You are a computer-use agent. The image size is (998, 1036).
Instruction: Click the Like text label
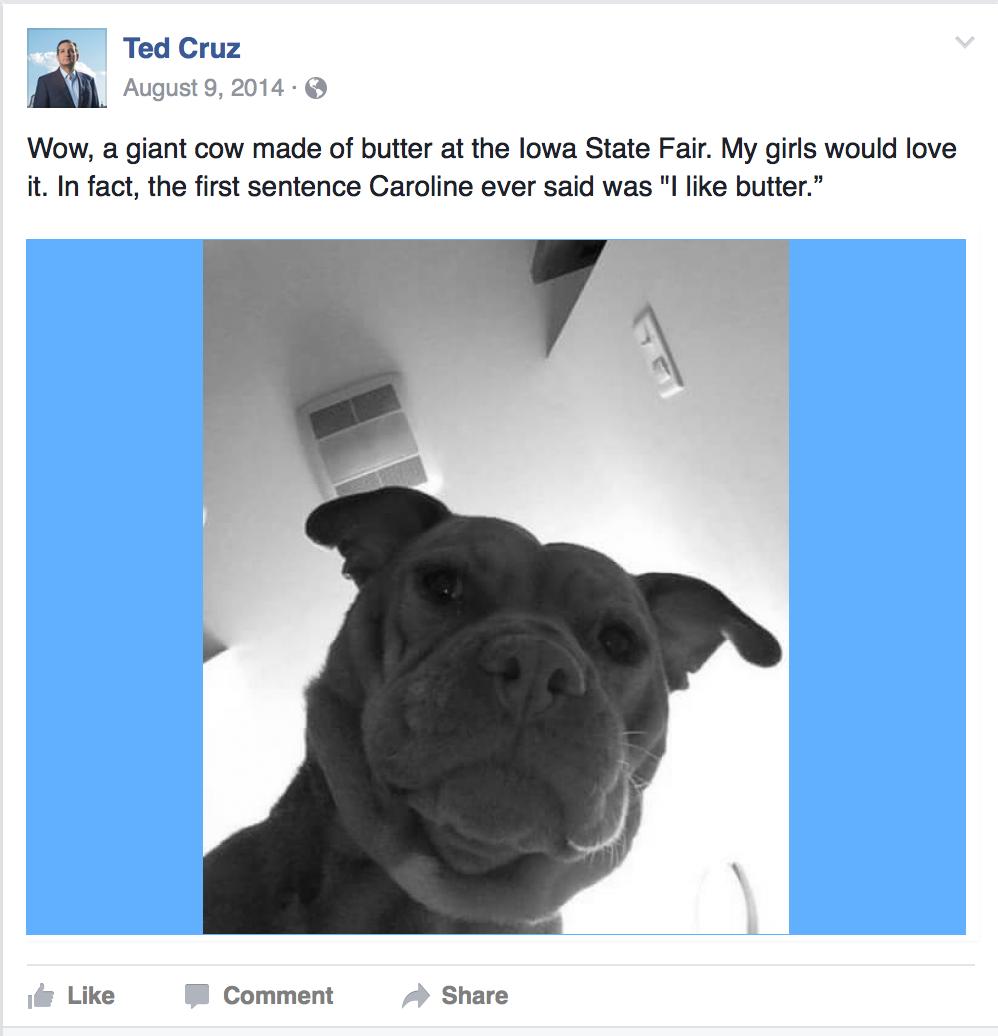91,996
